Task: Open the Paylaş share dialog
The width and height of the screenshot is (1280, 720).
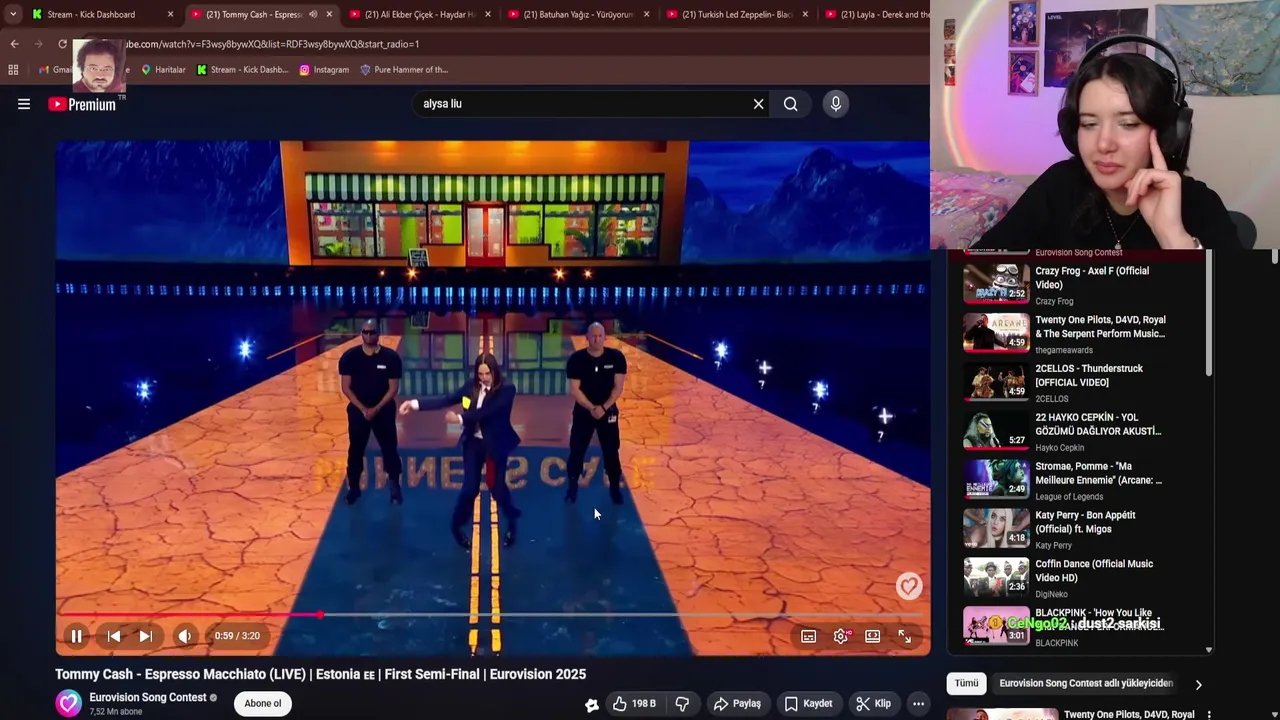Action: click(x=737, y=703)
